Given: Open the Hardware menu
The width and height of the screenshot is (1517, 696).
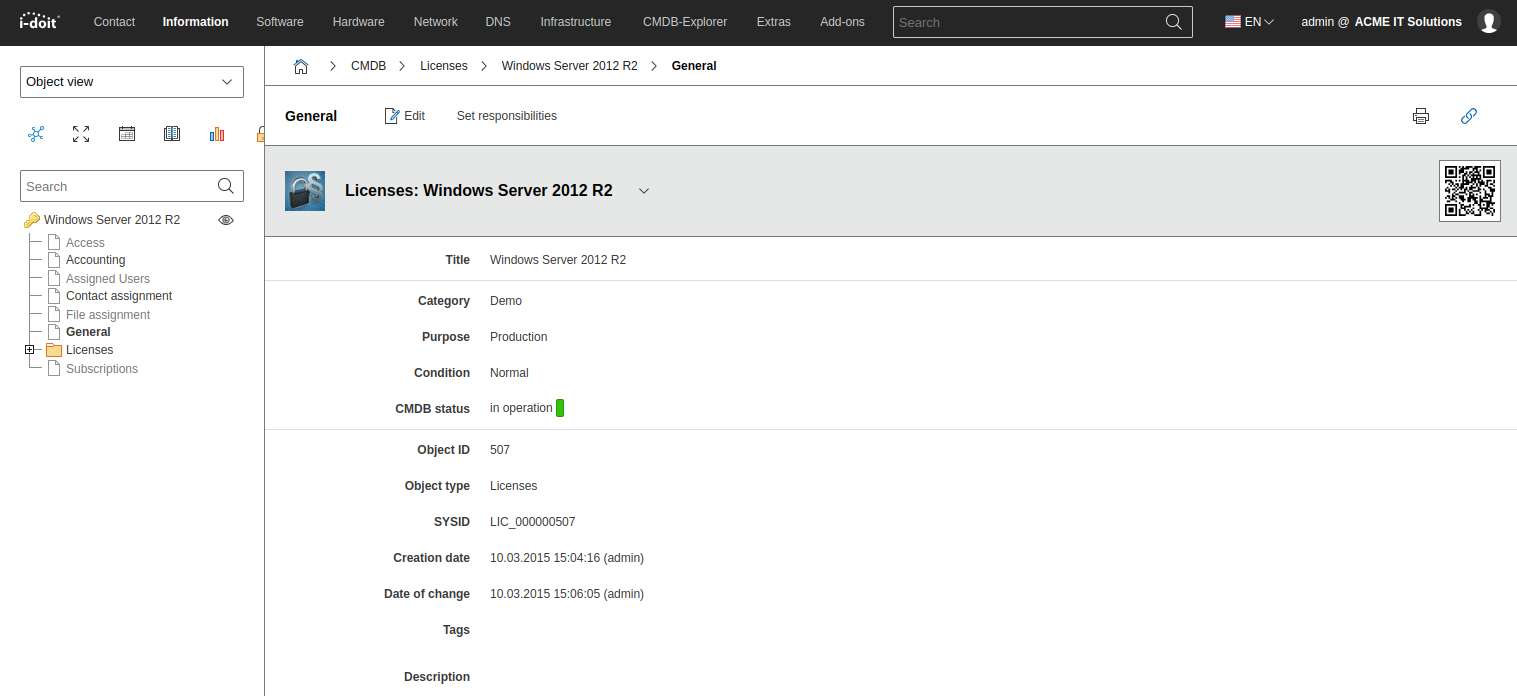Looking at the screenshot, I should (358, 21).
